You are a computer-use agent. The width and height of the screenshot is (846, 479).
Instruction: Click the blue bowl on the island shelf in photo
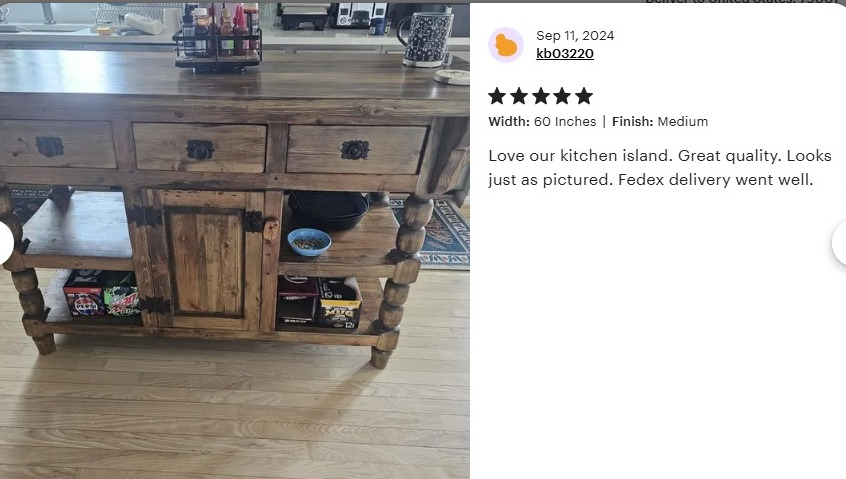point(309,242)
